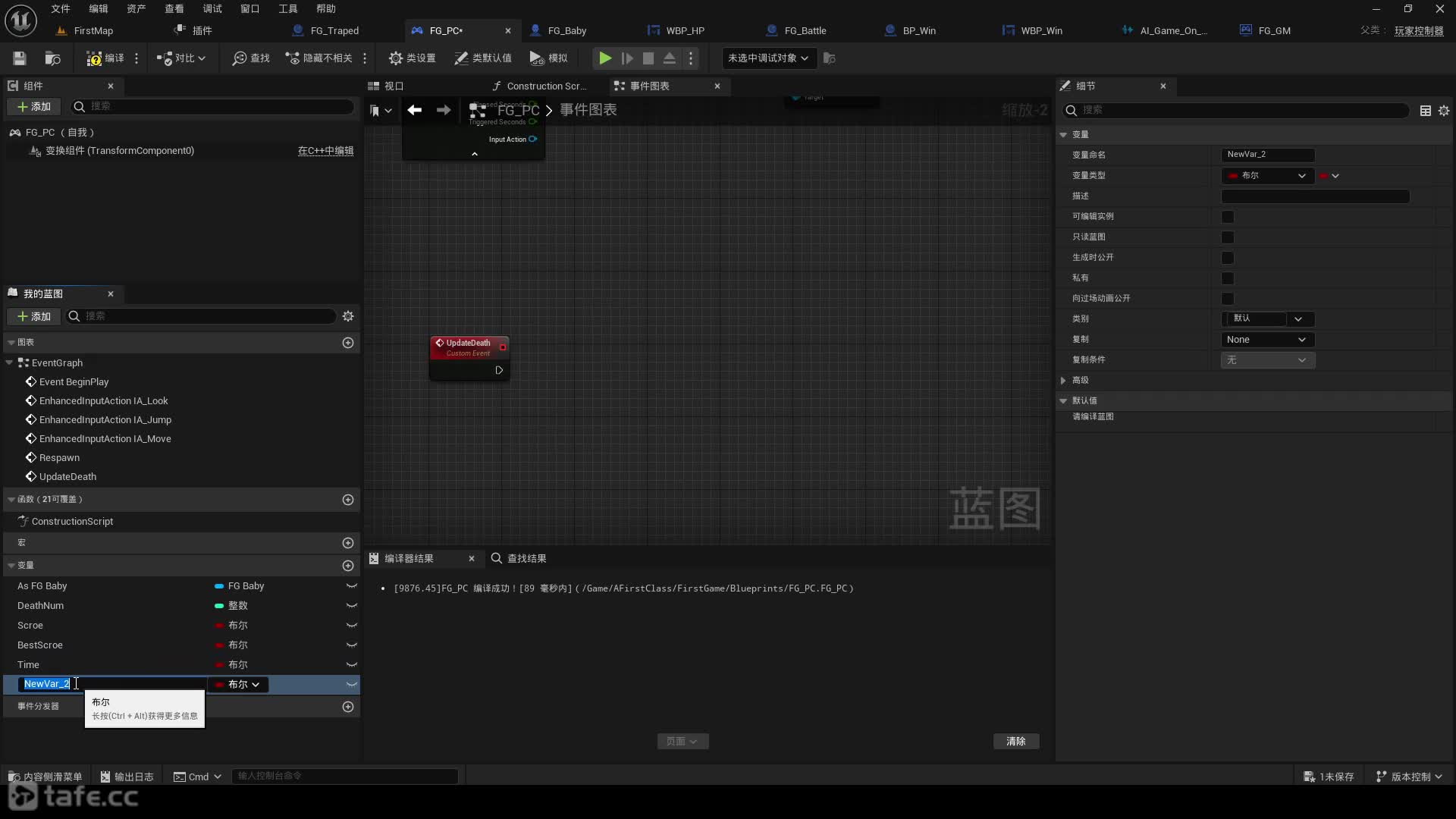Click the 清除 button in compiler results
This screenshot has height=819, width=1456.
pyautogui.click(x=1017, y=741)
